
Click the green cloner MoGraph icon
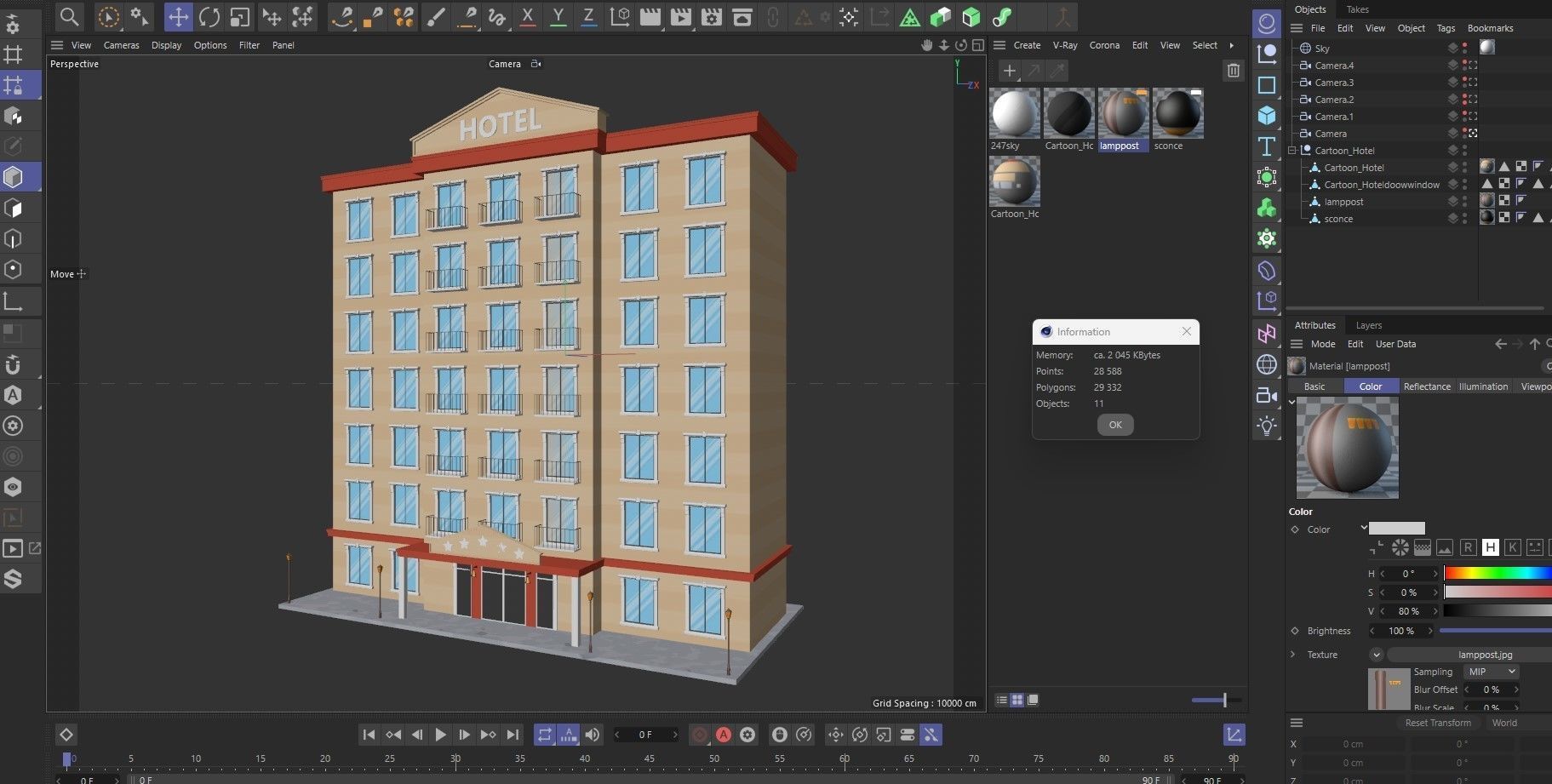1267,208
